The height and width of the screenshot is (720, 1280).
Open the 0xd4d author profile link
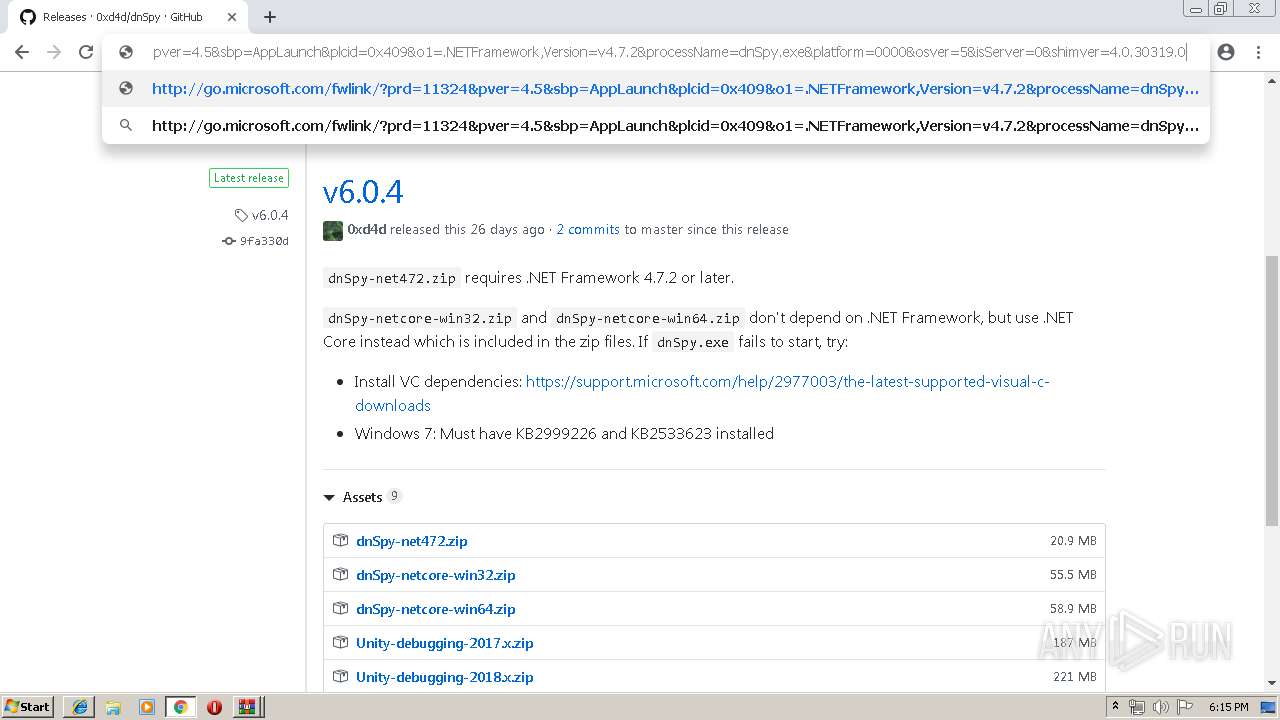coord(367,229)
